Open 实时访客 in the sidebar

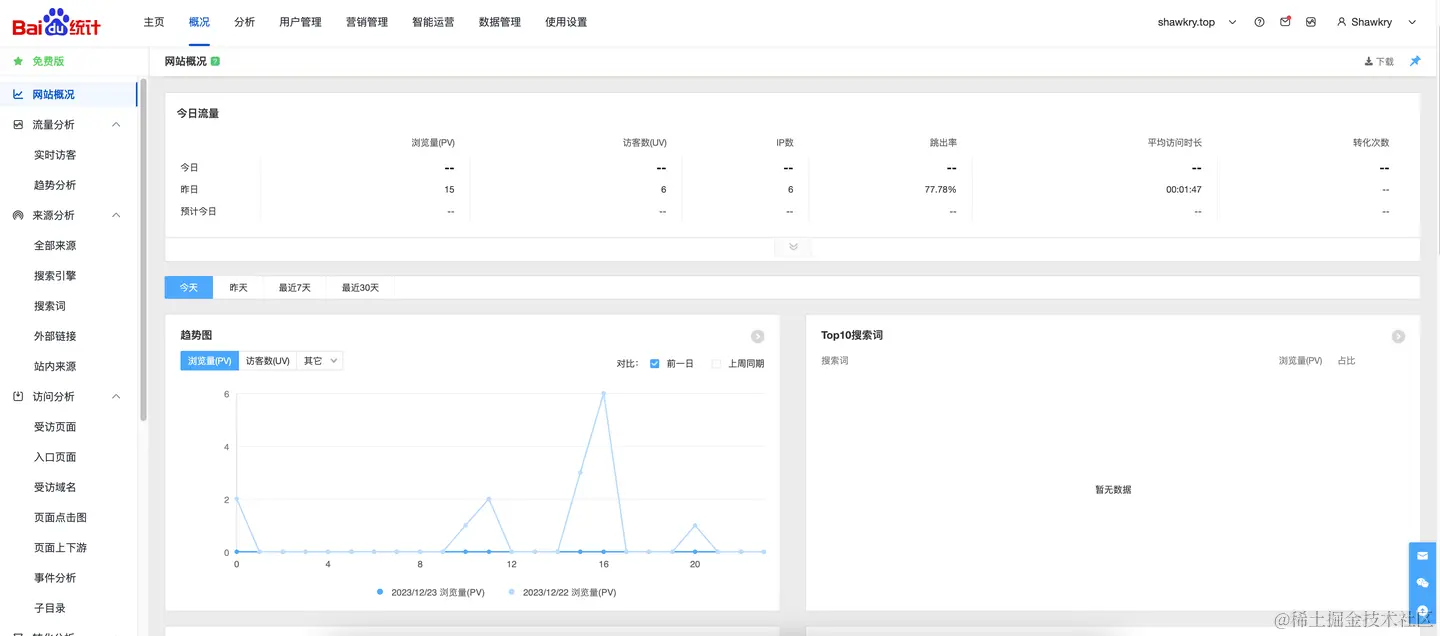[x=55, y=155]
